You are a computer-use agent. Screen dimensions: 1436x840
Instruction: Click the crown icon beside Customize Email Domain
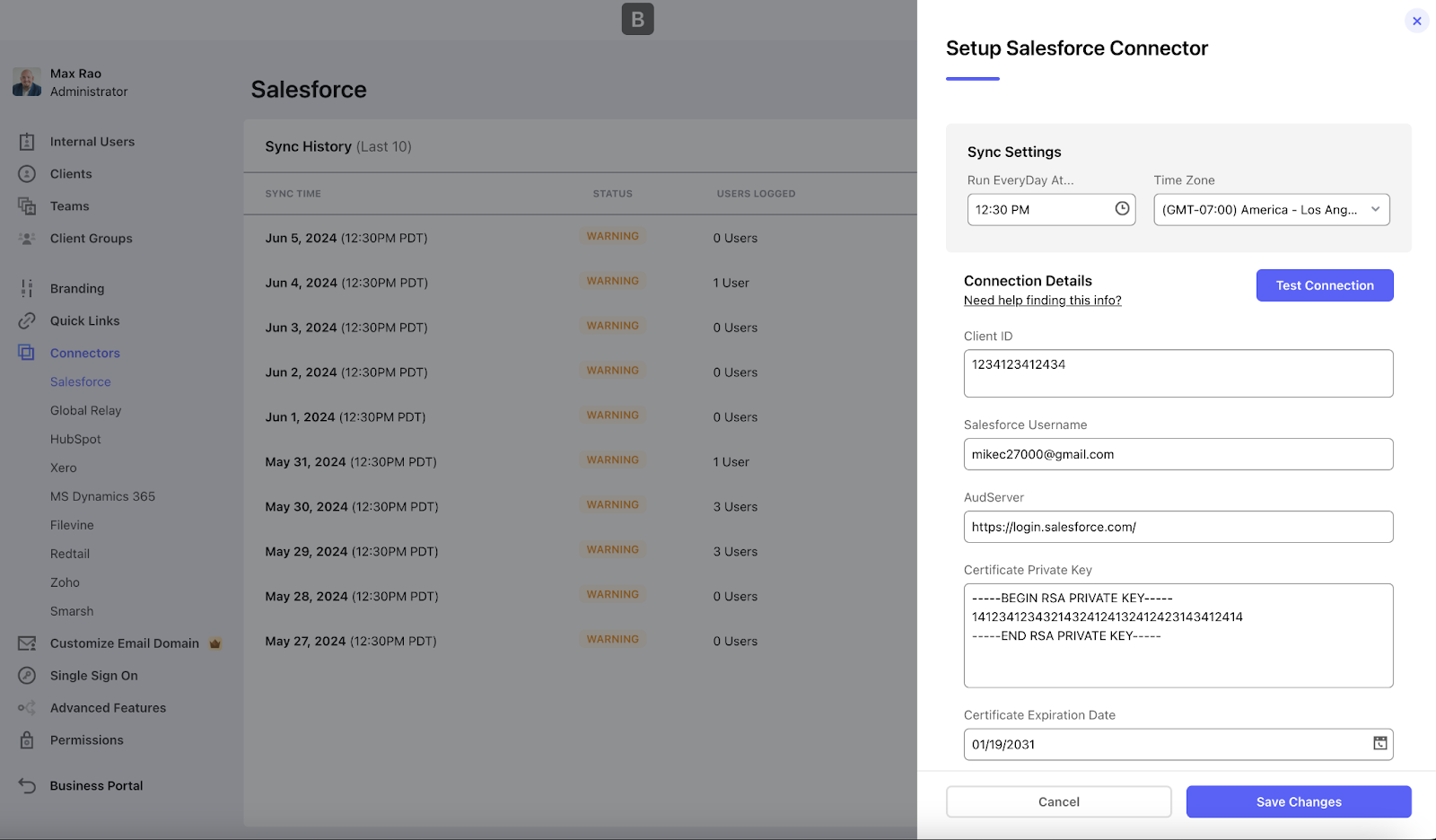click(215, 643)
